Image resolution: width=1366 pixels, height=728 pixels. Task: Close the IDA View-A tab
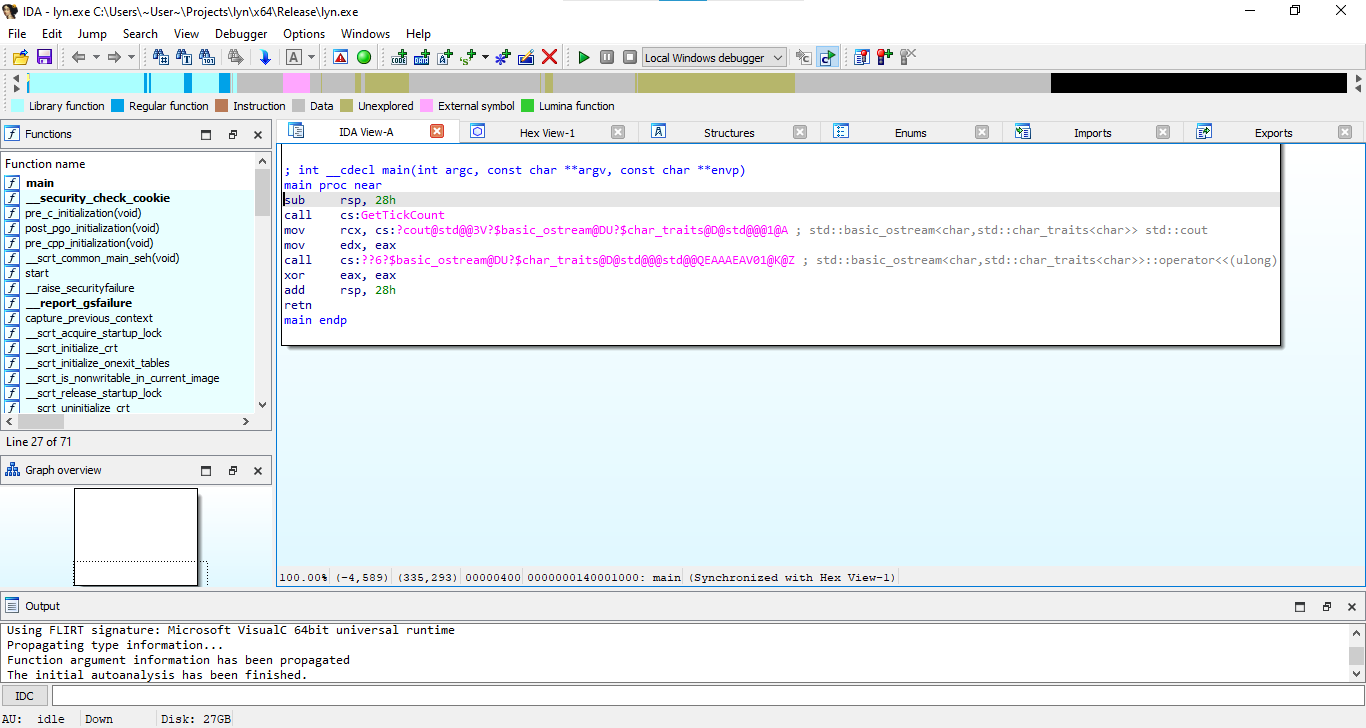pyautogui.click(x=437, y=131)
